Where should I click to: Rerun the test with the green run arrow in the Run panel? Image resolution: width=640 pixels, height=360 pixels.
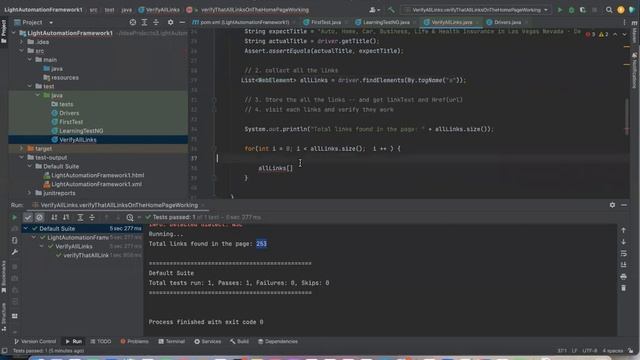(14, 218)
